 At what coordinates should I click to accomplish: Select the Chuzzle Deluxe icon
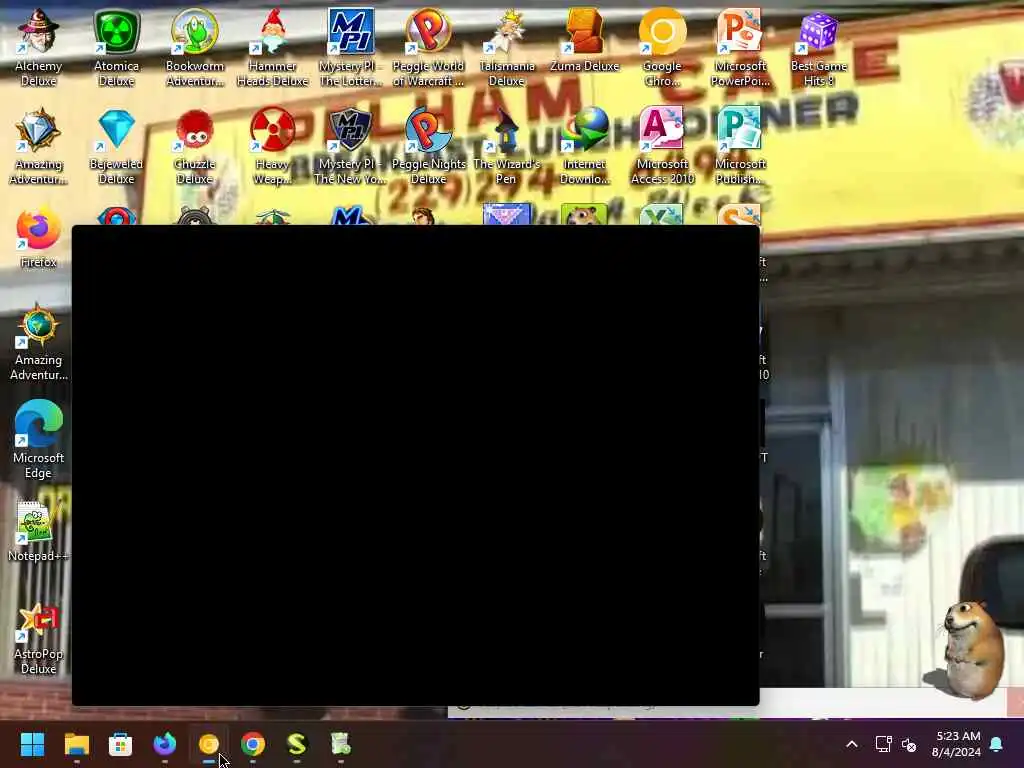[x=195, y=145]
